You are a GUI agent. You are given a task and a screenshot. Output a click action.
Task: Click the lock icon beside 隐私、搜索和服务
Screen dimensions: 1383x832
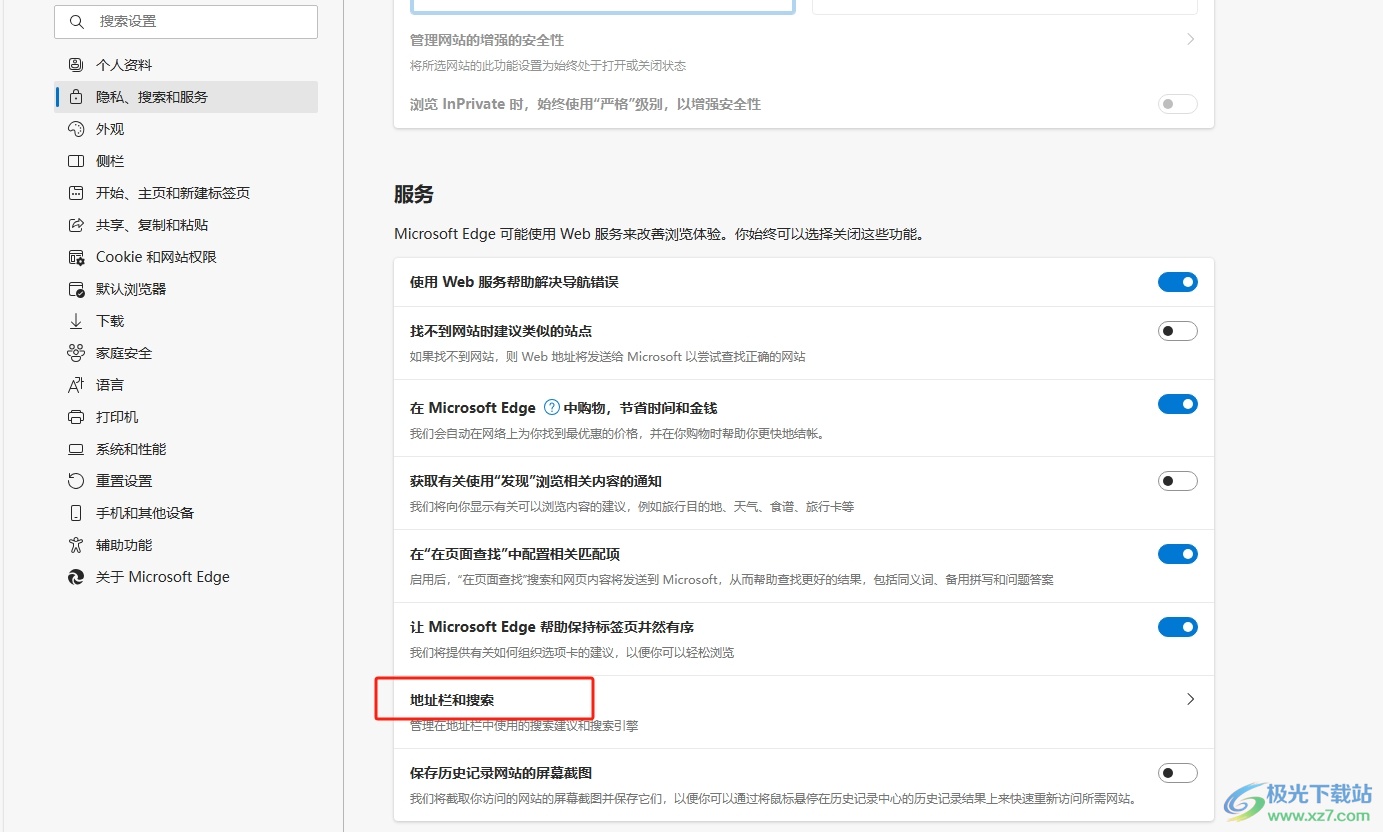(76, 97)
